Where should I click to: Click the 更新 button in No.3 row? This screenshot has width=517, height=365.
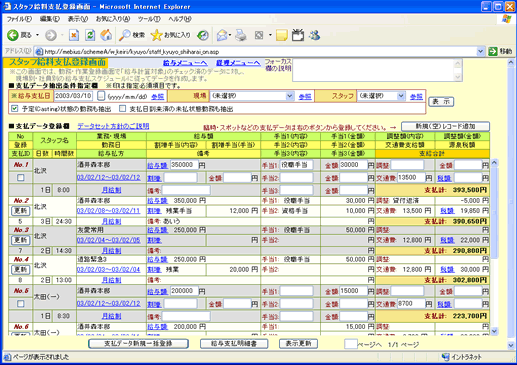21,240
